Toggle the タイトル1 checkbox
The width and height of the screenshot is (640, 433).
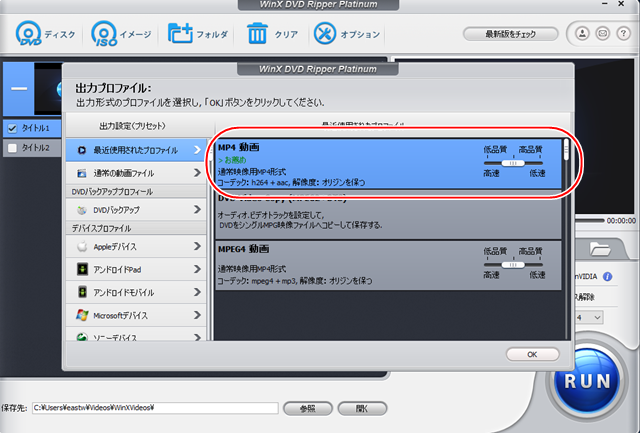pyautogui.click(x=12, y=129)
